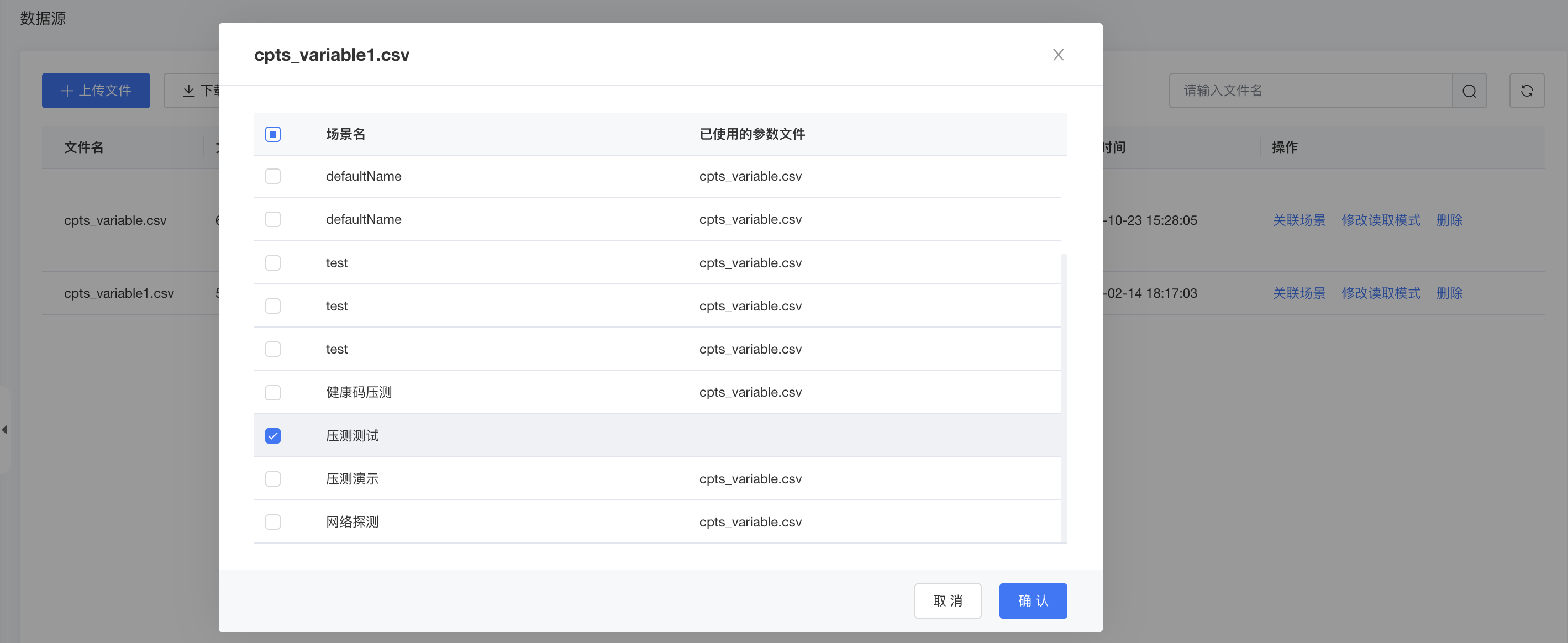Click 修改读取模式 for cpts_variable1.csv
This screenshot has width=1568, height=643.
point(1380,293)
